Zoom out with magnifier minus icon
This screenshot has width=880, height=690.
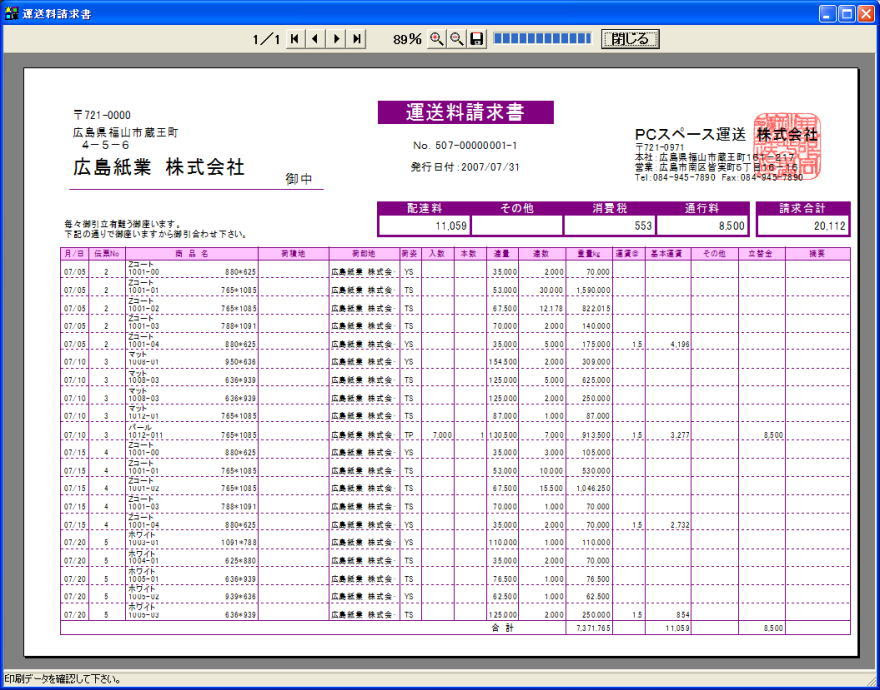457,39
